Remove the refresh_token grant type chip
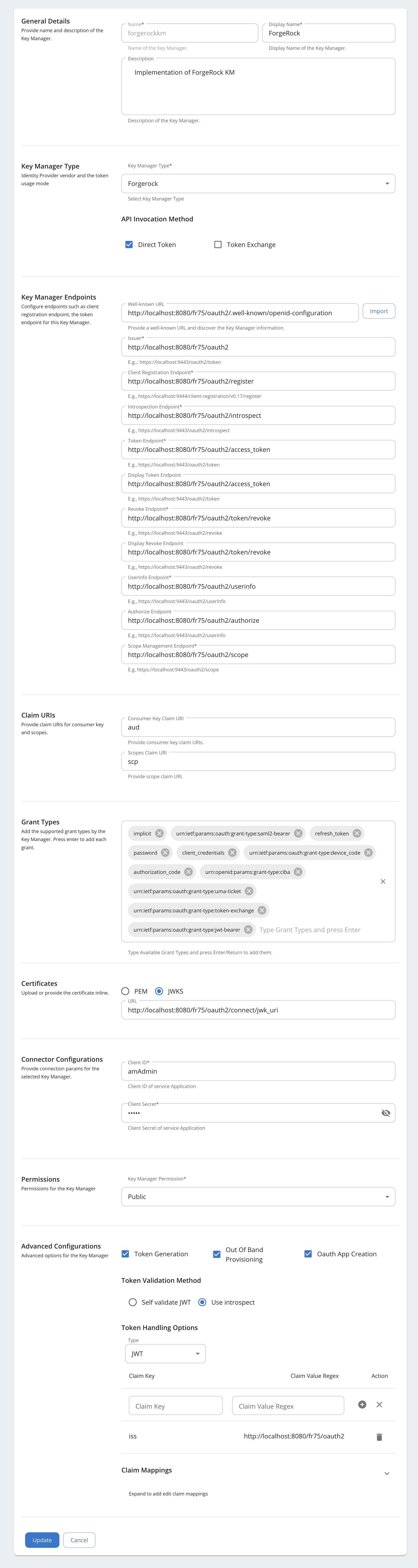This screenshot has width=418, height=1568. pyautogui.click(x=357, y=833)
